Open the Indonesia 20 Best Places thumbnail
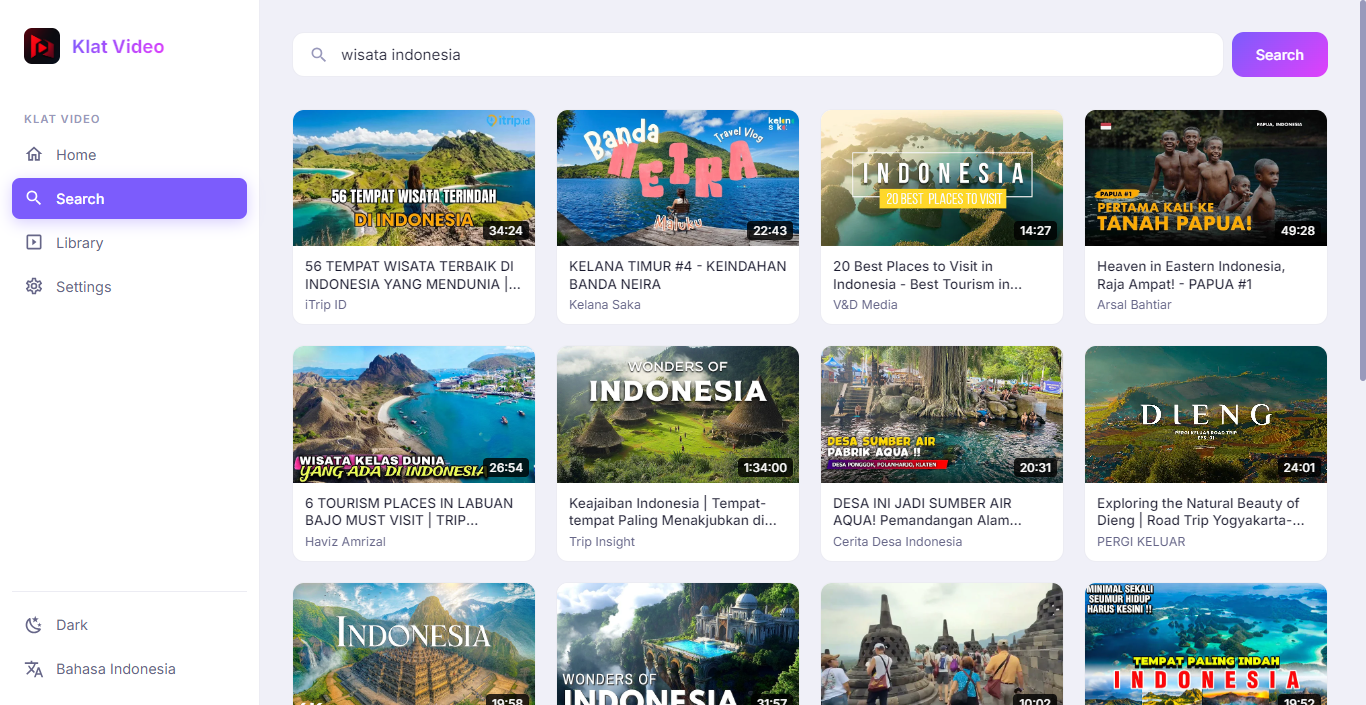Viewport: 1366px width, 705px height. (x=942, y=178)
